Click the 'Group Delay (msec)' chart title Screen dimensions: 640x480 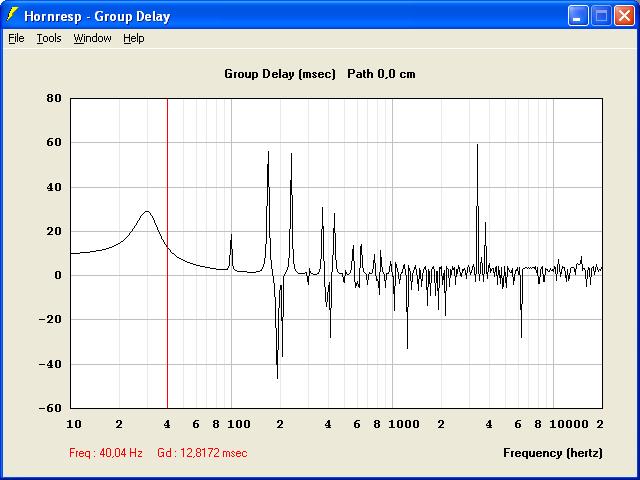(280, 74)
